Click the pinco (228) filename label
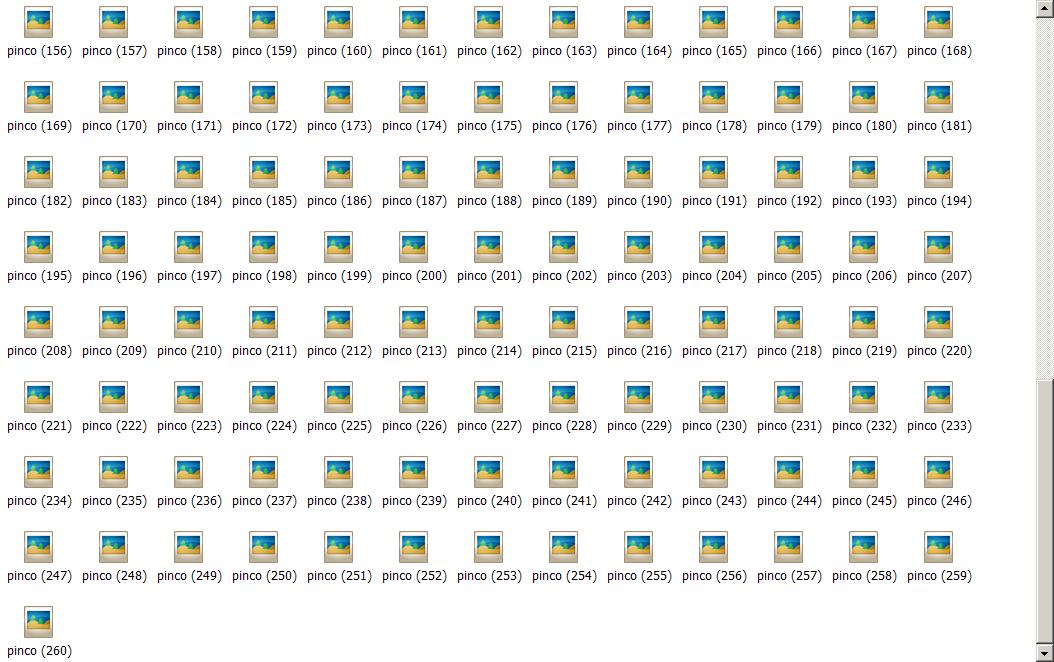Image resolution: width=1054 pixels, height=662 pixels. tap(564, 426)
